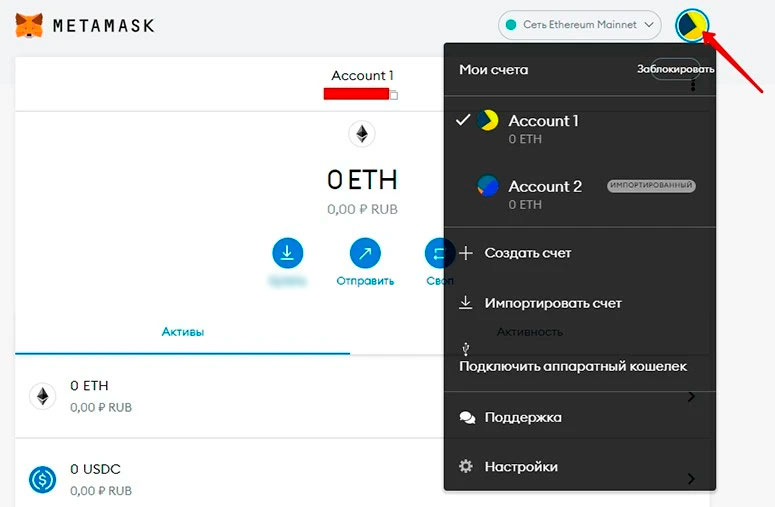Expand the 0 USDC asset row chevron
This screenshot has height=507, width=775.
[x=691, y=479]
